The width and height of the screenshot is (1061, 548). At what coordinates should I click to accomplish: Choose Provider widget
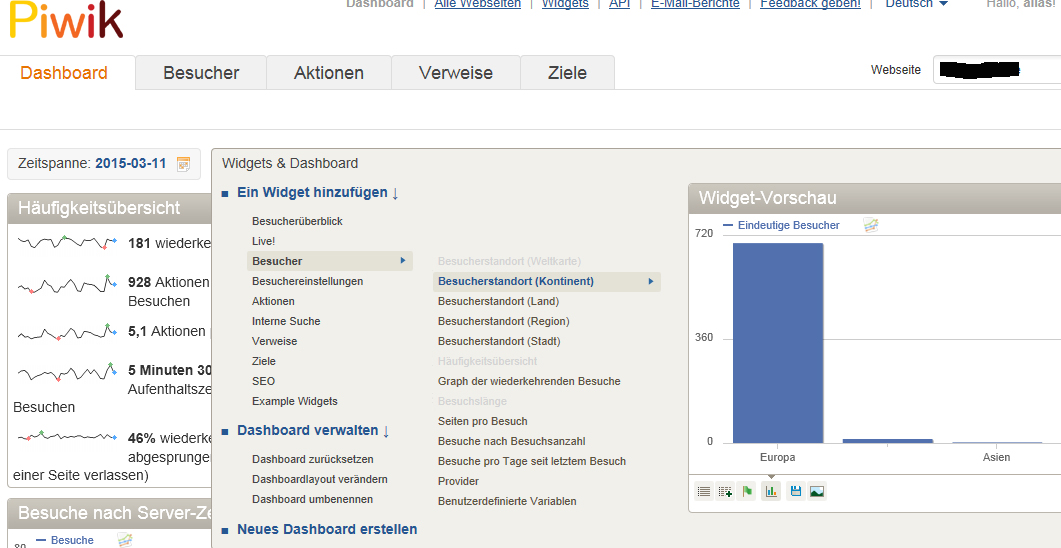pos(458,481)
